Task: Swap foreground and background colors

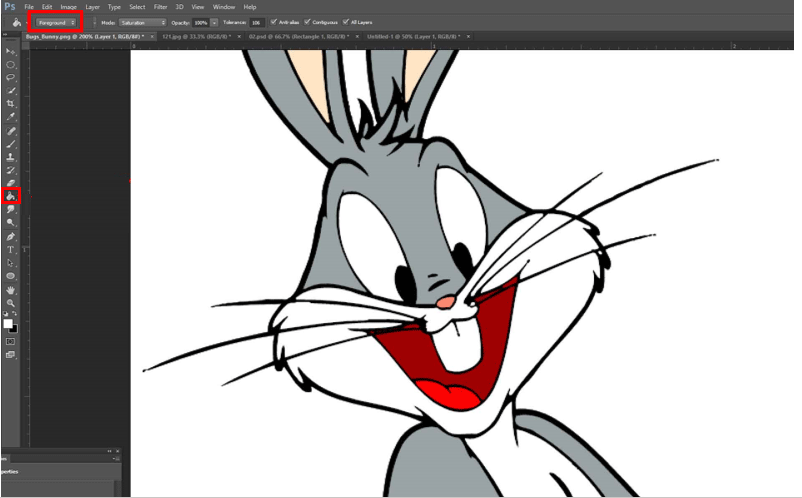Action: (15, 313)
